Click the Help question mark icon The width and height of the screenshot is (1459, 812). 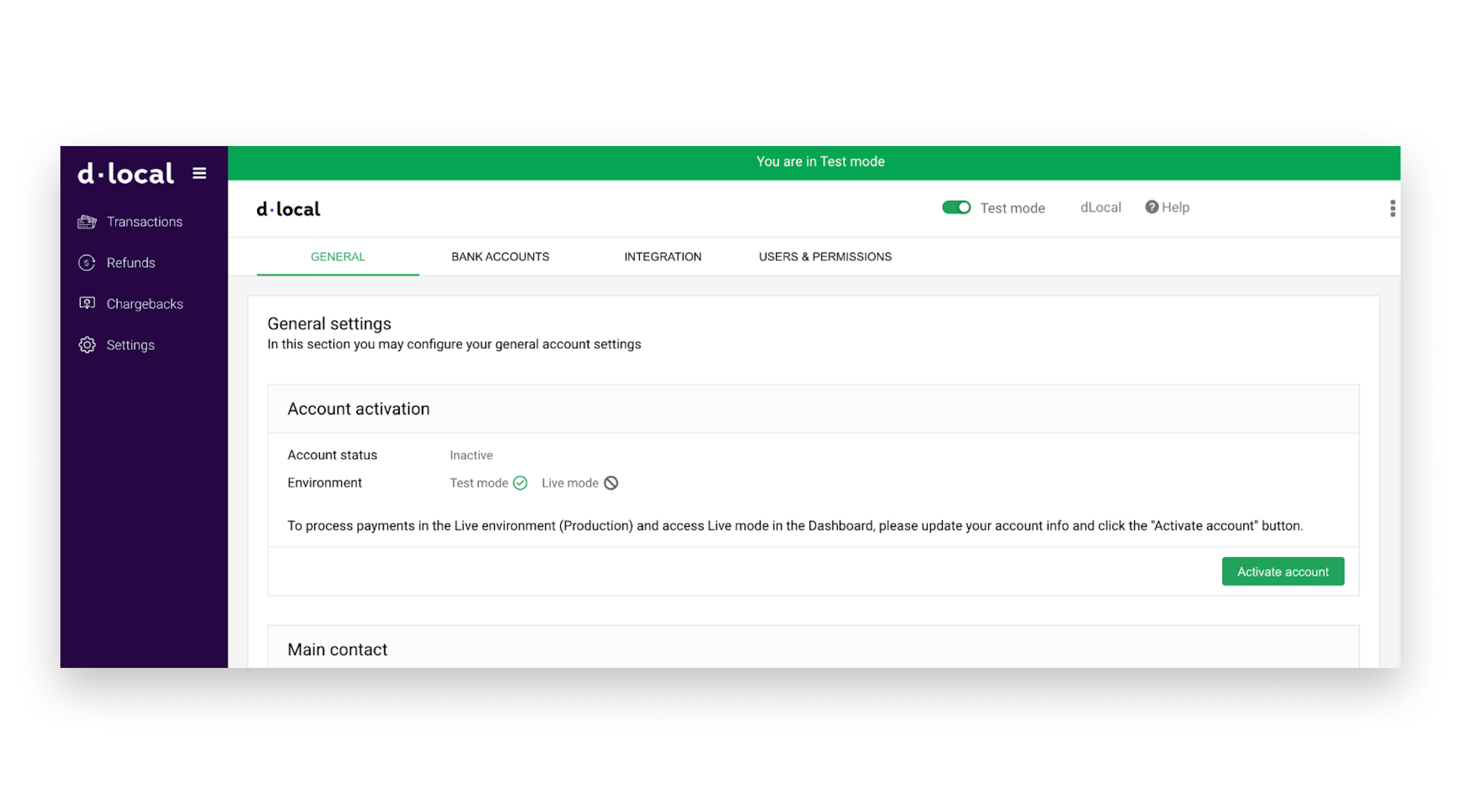coord(1151,207)
